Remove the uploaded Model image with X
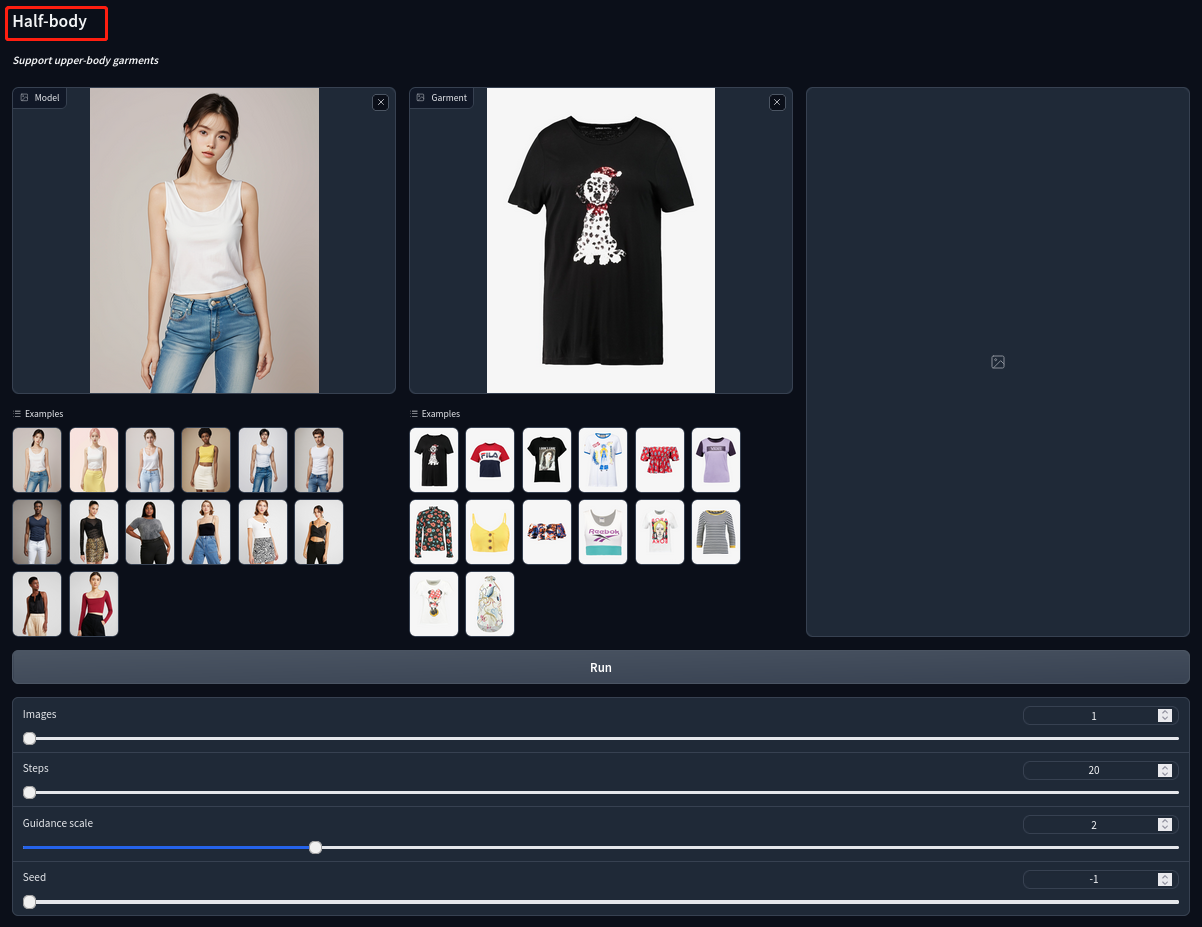 (x=380, y=102)
